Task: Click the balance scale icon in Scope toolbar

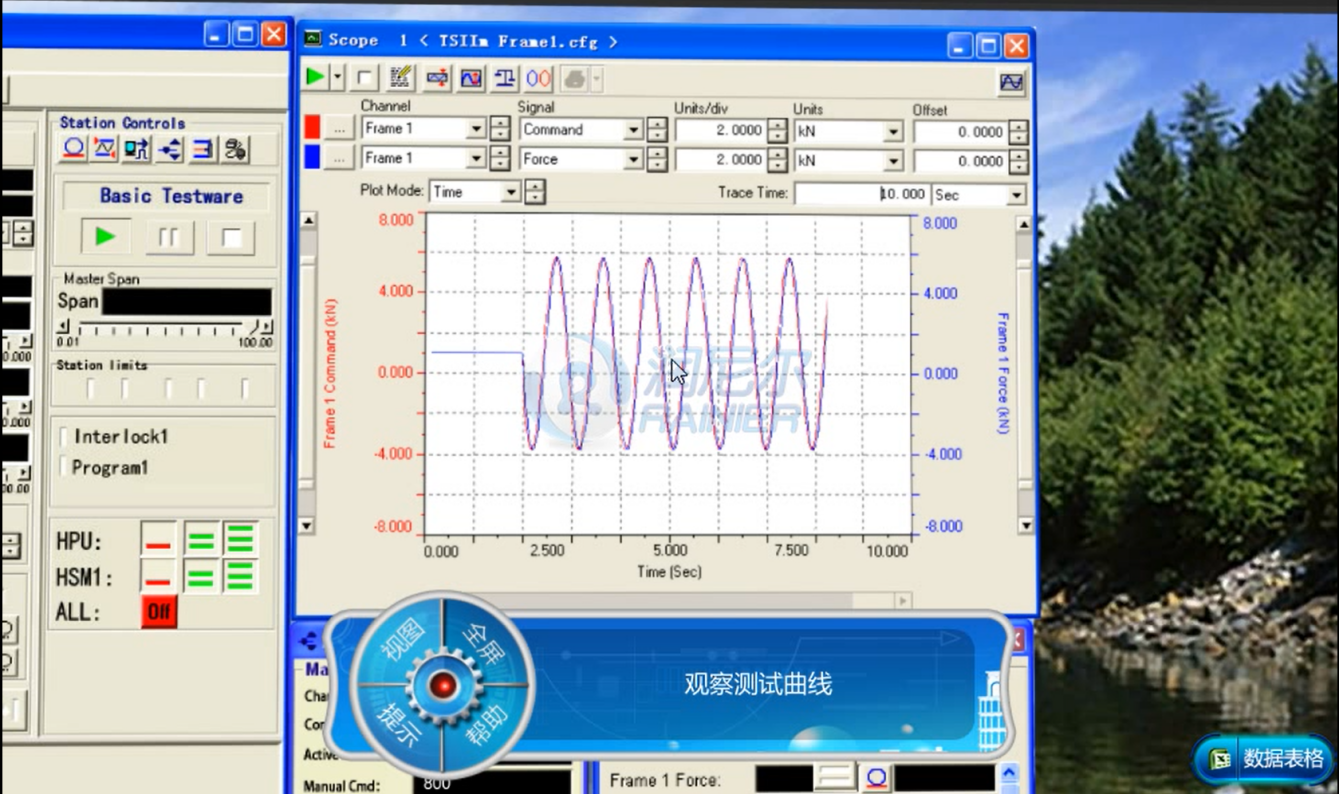Action: tap(505, 77)
